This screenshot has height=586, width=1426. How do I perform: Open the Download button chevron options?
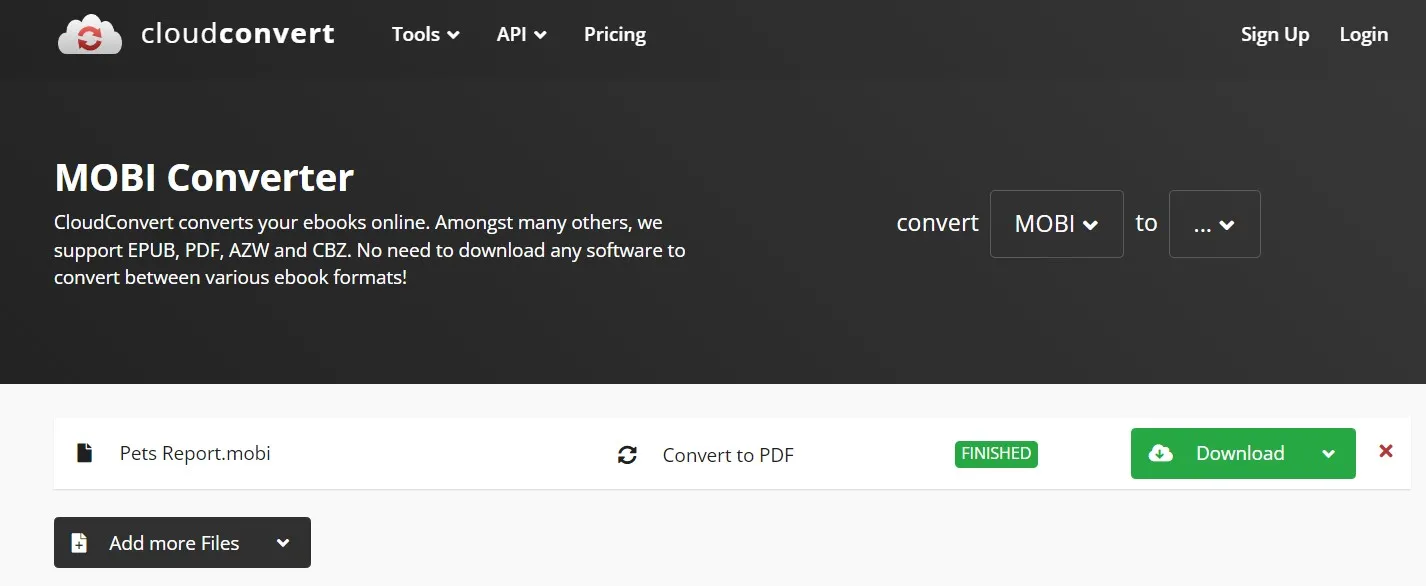tap(1329, 453)
